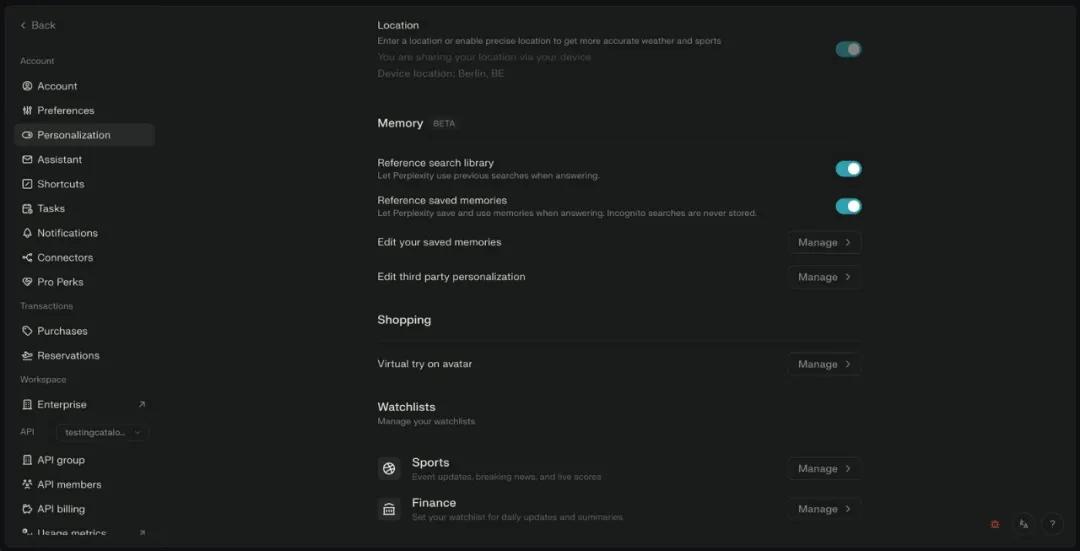Click the Notifications bell icon in sidebar
Viewport: 1080px width, 551px height.
coord(28,233)
